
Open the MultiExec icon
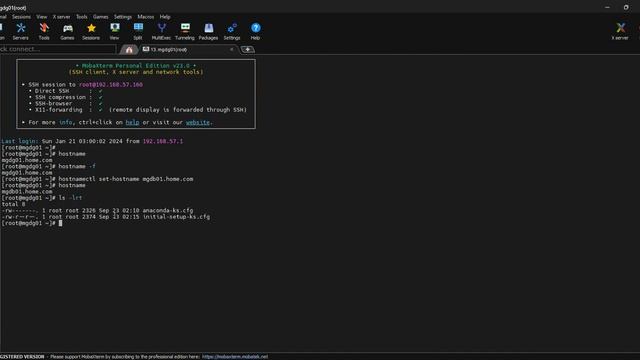coord(161,31)
